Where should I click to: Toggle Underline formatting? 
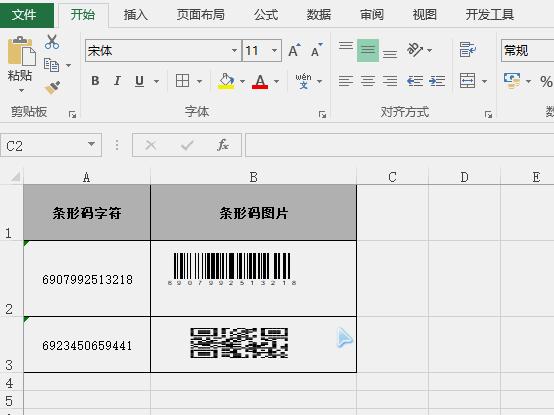pos(140,81)
